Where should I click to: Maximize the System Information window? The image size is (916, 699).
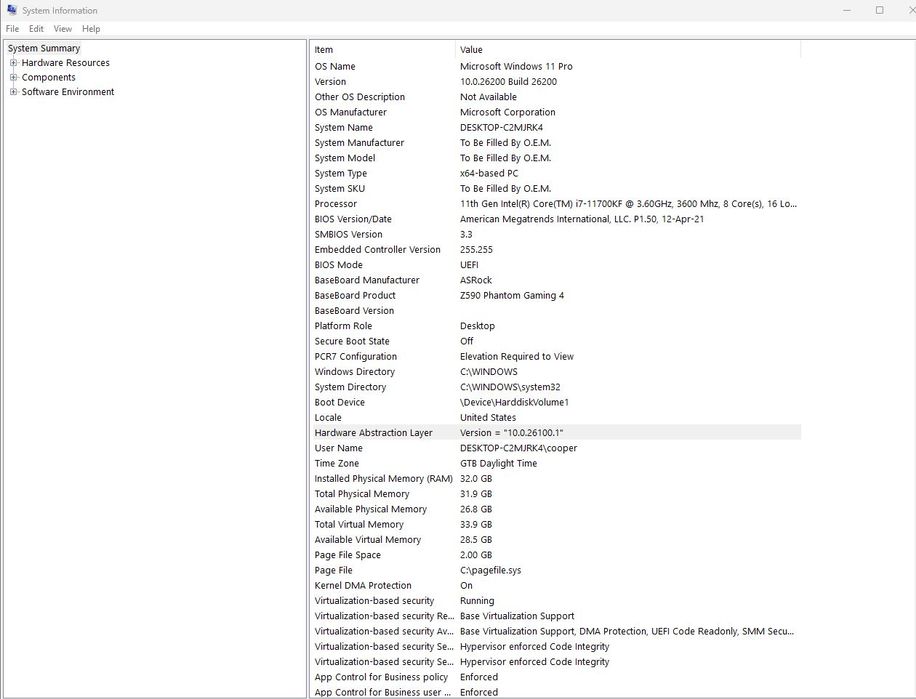[880, 10]
